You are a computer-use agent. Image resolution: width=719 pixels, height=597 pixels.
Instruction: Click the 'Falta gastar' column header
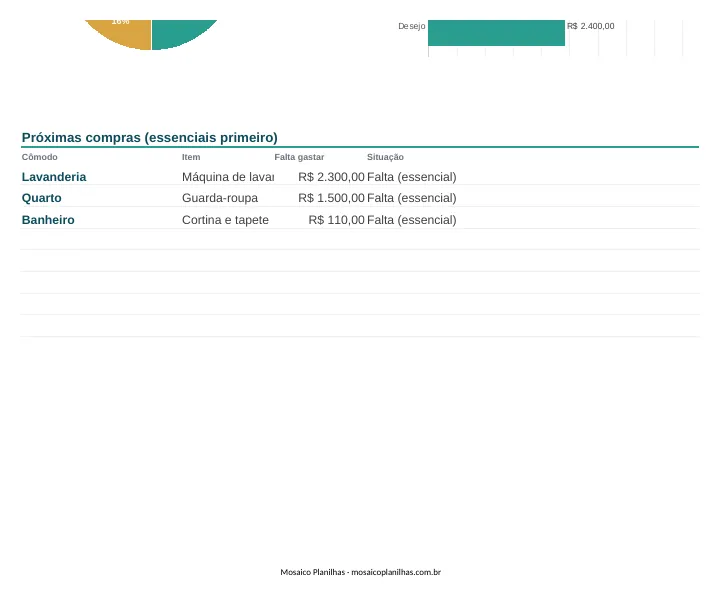click(x=299, y=157)
